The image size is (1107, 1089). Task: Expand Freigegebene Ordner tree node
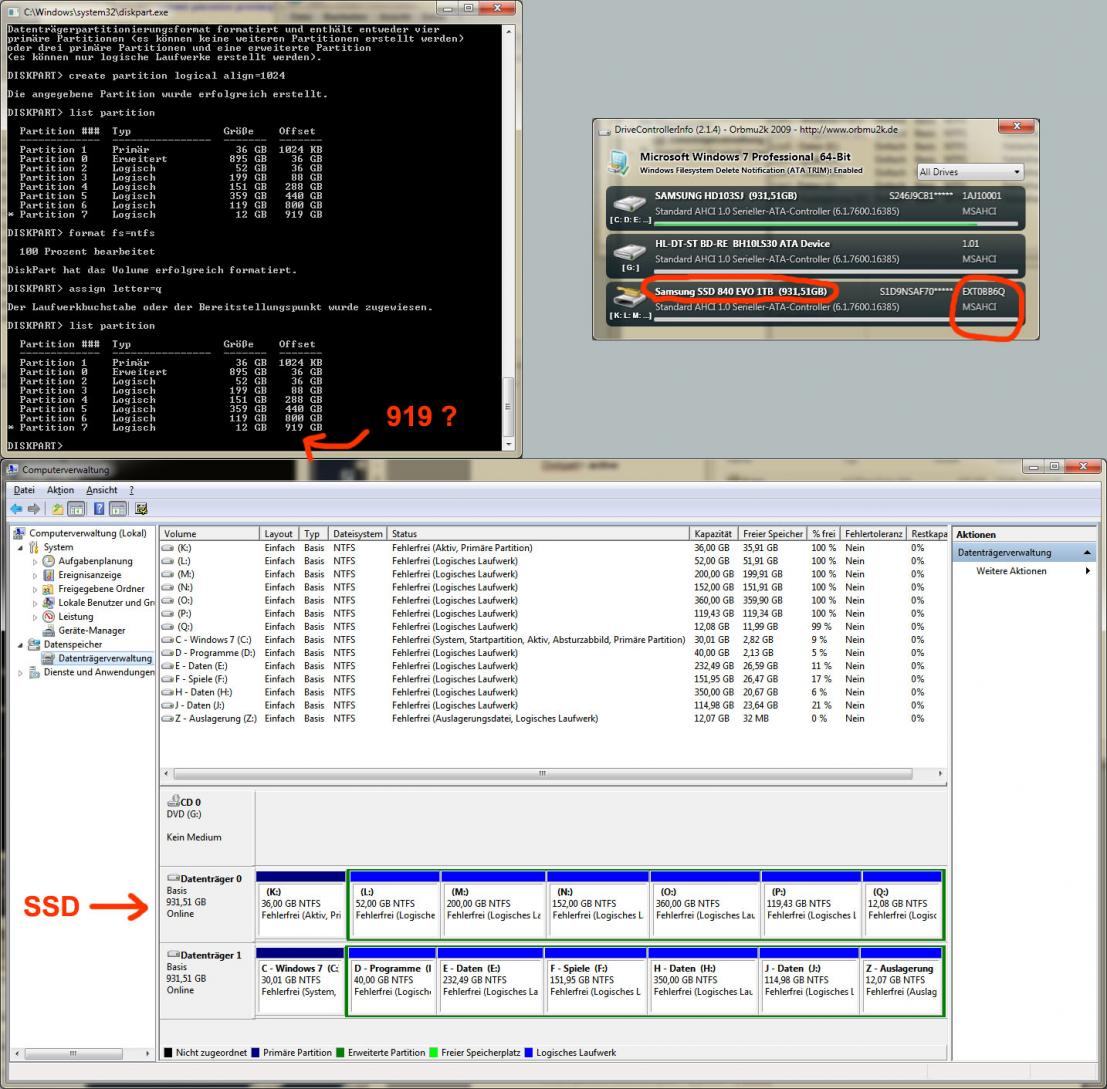pyautogui.click(x=35, y=589)
